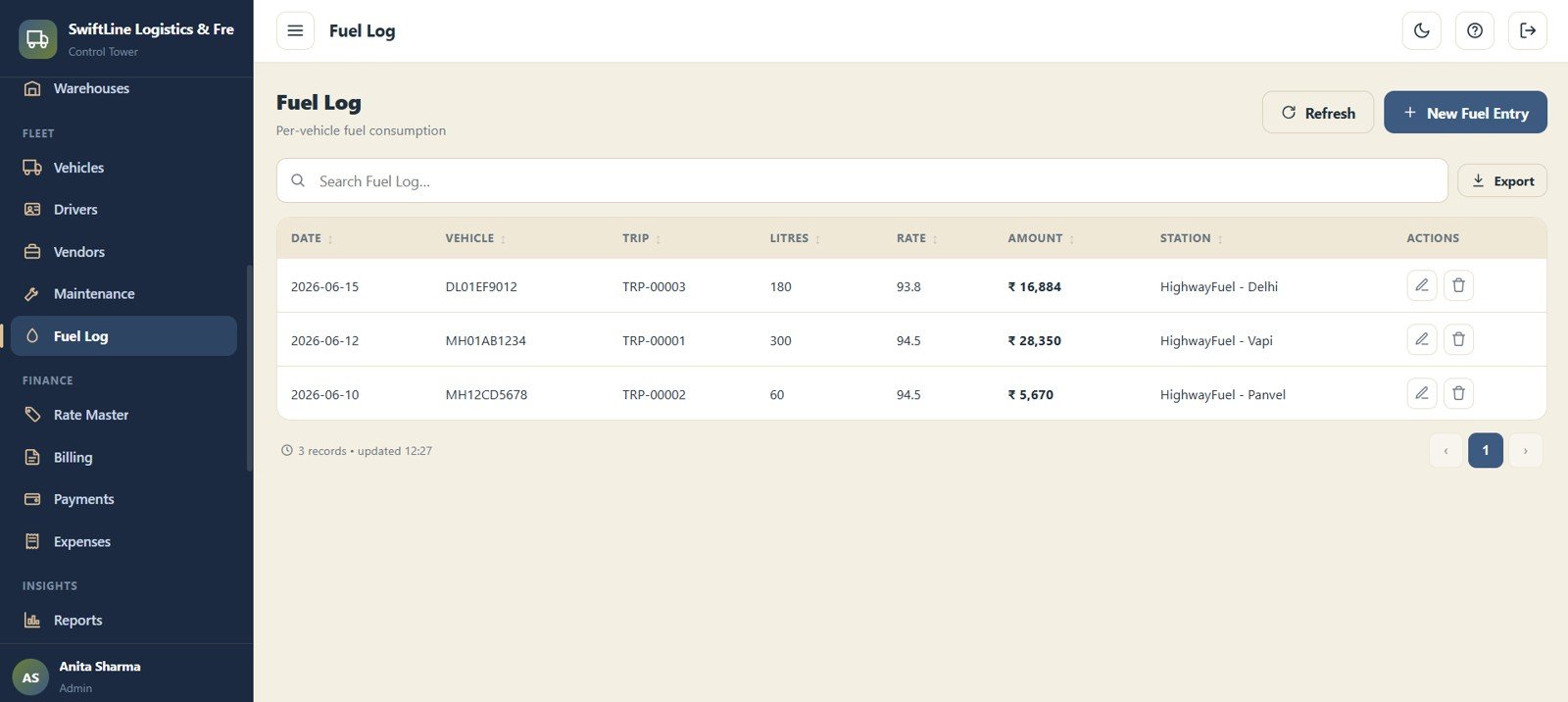Image resolution: width=1568 pixels, height=702 pixels.
Task: Click the AS avatar badge
Action: coord(30,677)
